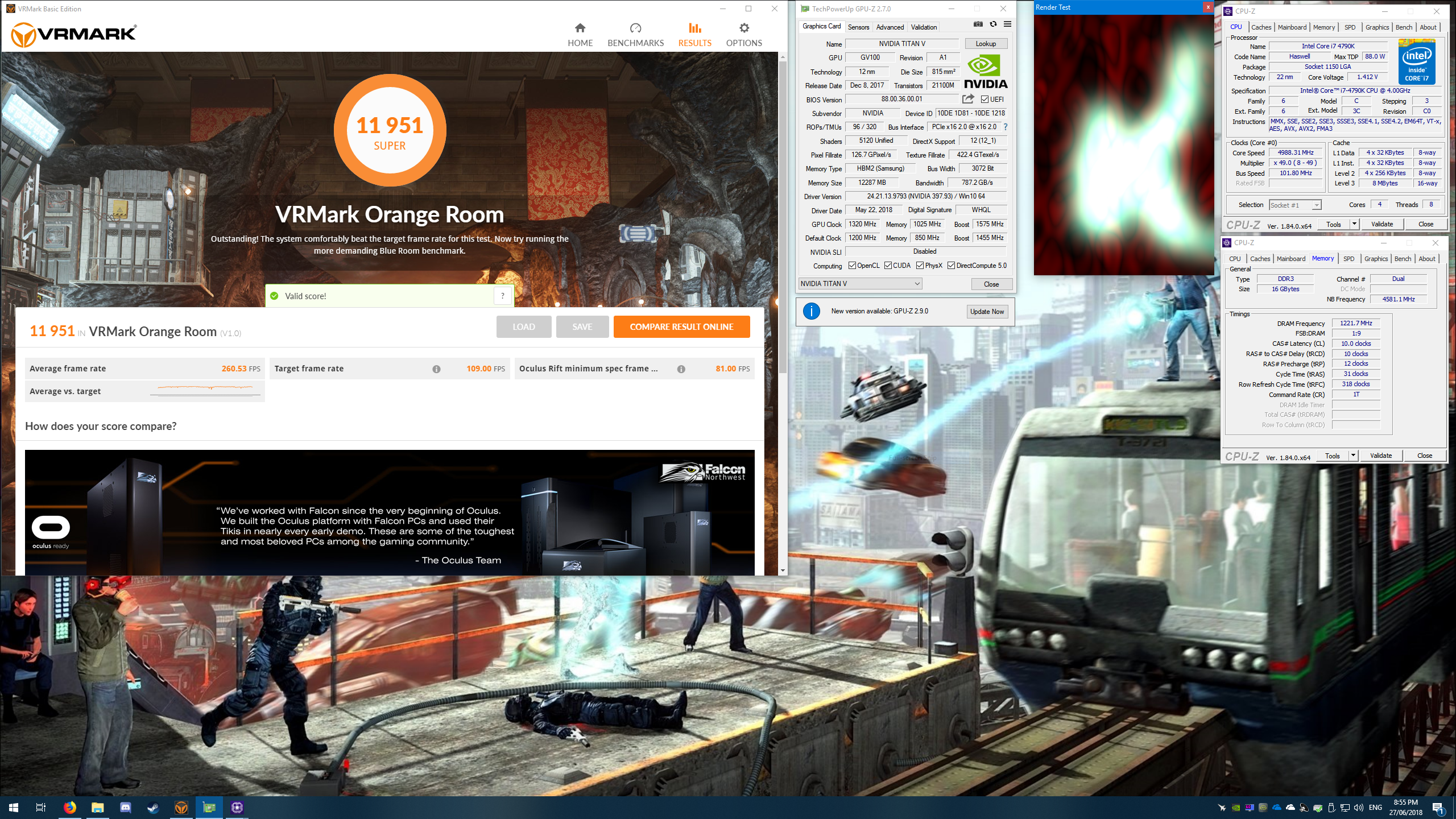This screenshot has height=819, width=1456.
Task: Click the Bus Interface question mark in GPU-Z
Action: (1005, 127)
